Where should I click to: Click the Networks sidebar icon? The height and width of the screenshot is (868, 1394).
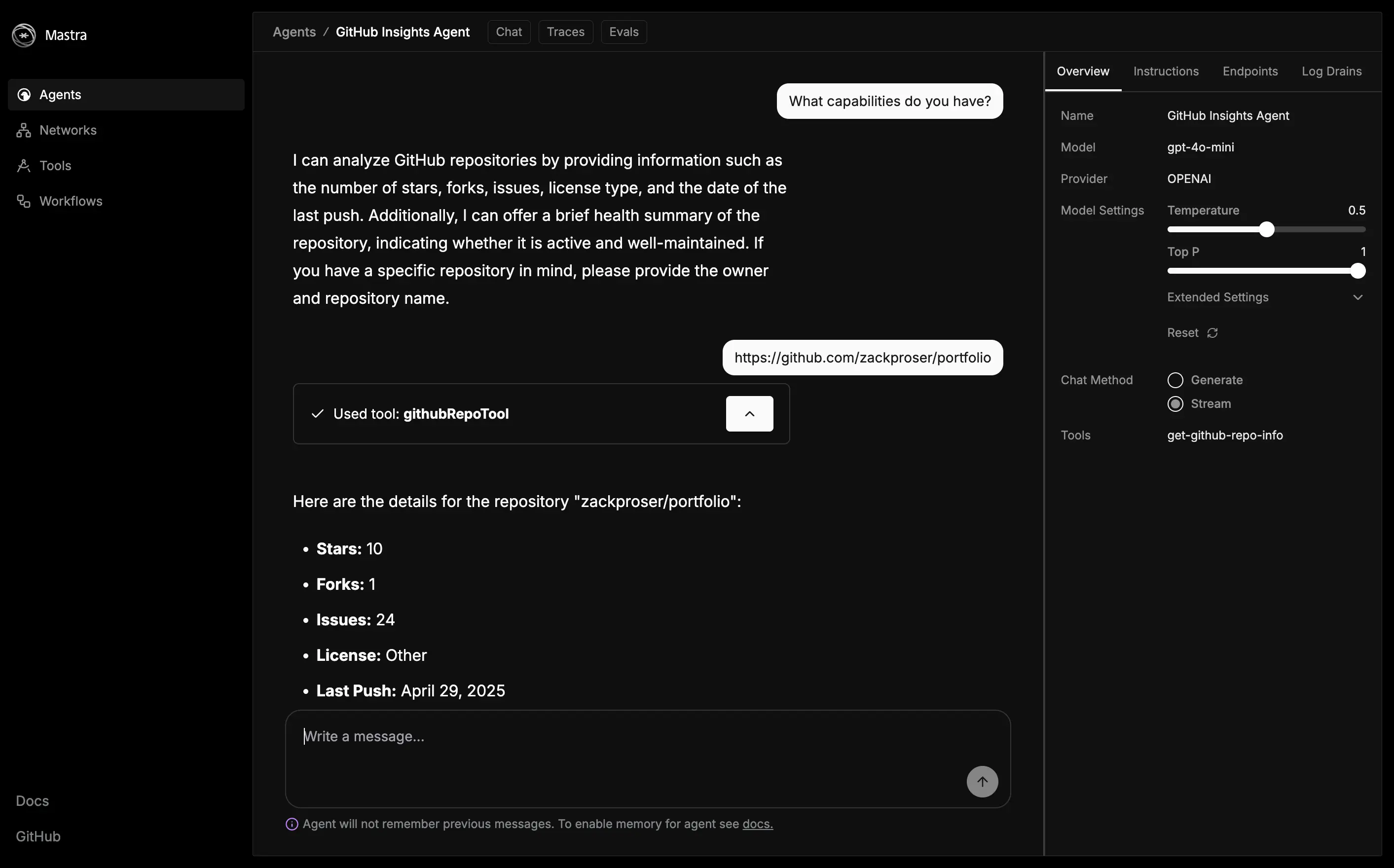pyautogui.click(x=24, y=130)
